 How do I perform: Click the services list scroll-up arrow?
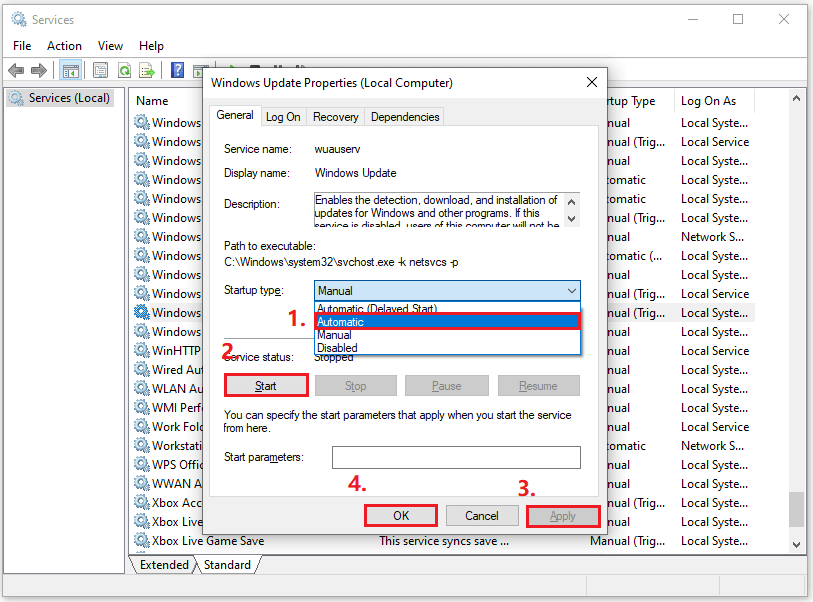[796, 98]
